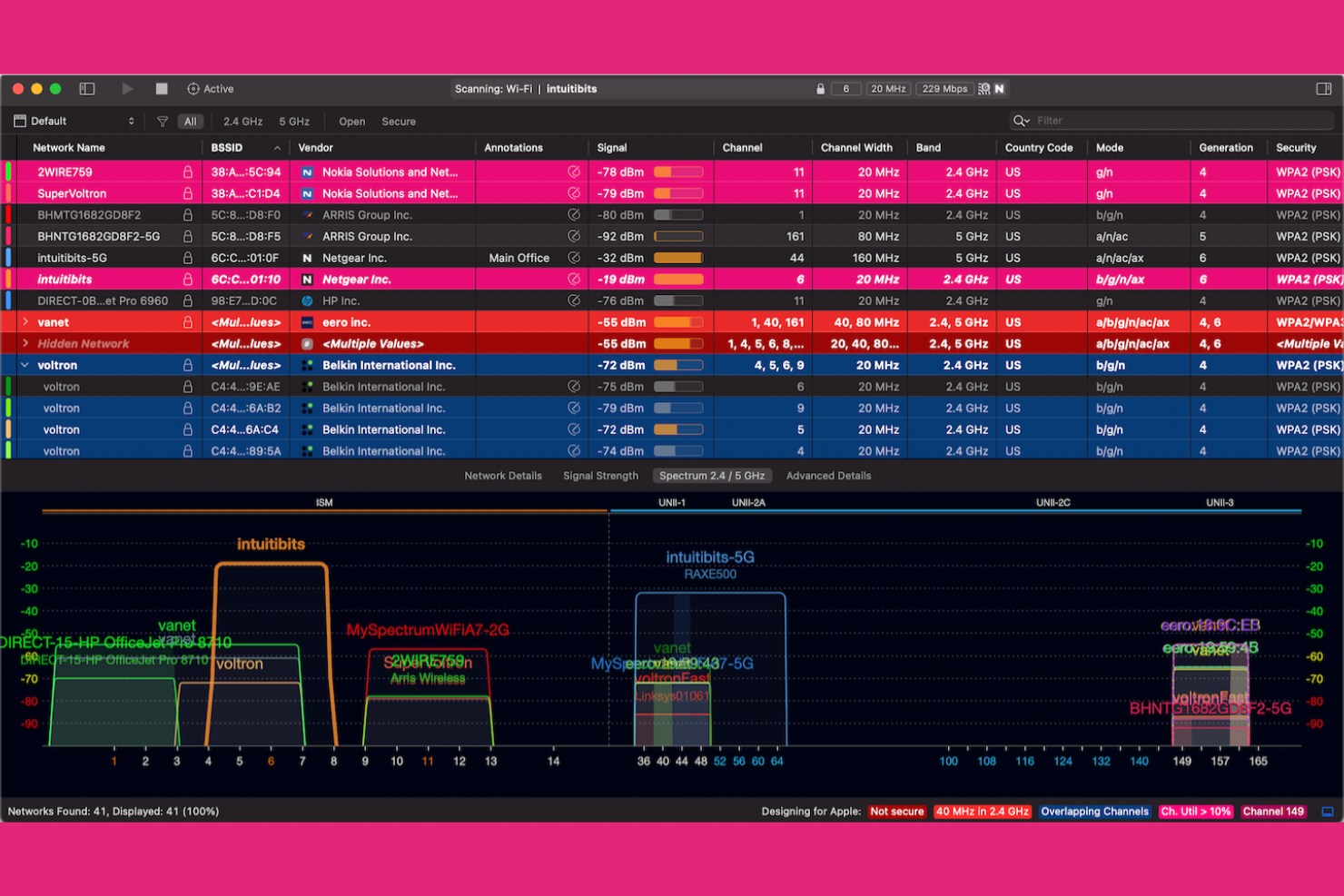The width and height of the screenshot is (1344, 896).
Task: Click the lock icon on the SuperVoltron row
Action: pyautogui.click(x=188, y=193)
